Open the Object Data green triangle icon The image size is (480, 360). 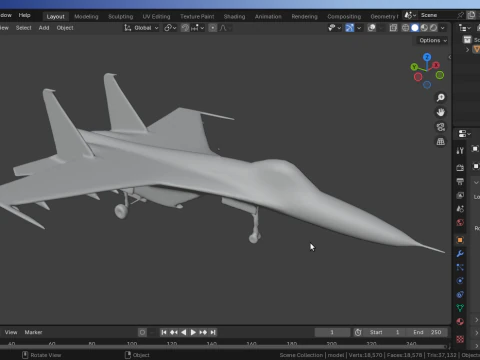click(x=460, y=308)
